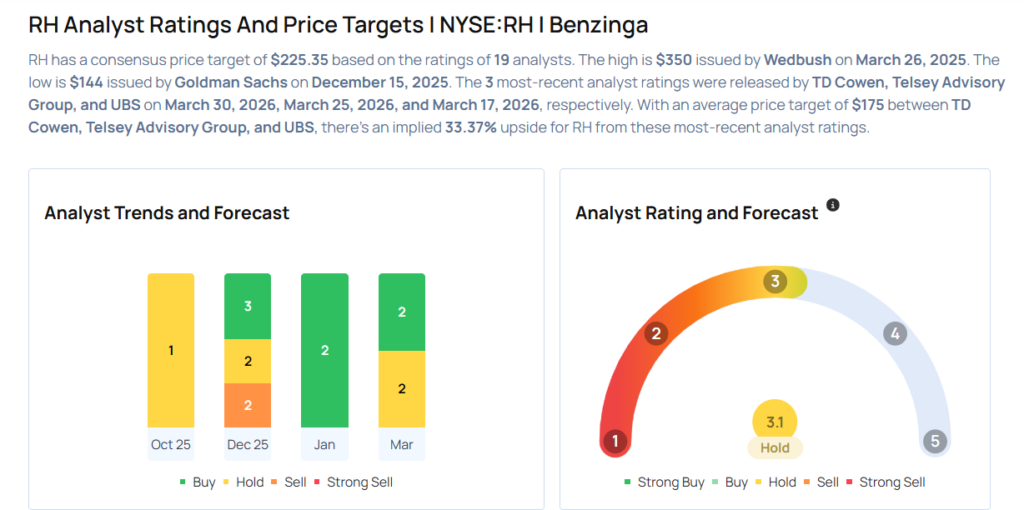Toggle Hold series in trends legend

243,482
